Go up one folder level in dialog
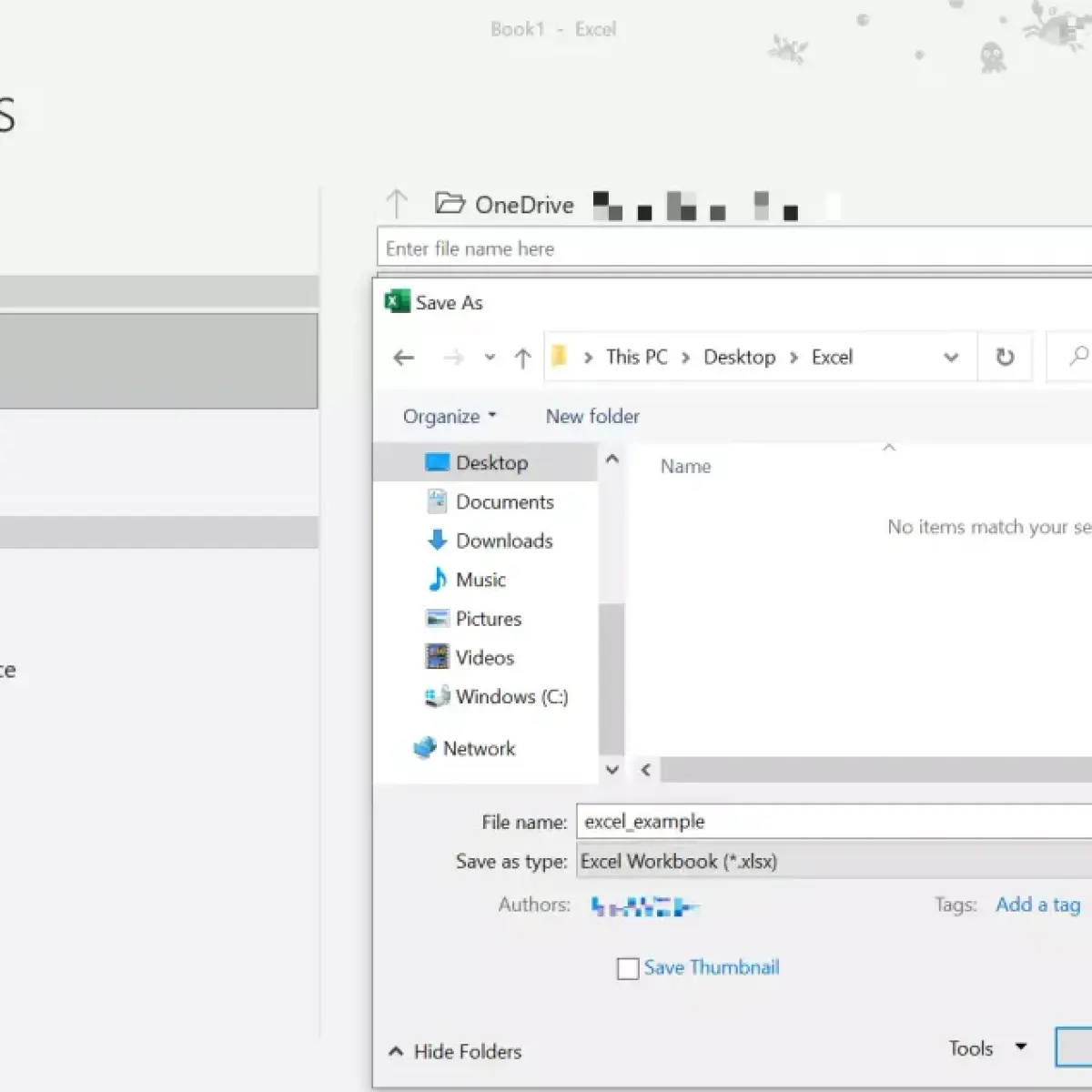Screen dimensions: 1092x1092 tap(522, 358)
